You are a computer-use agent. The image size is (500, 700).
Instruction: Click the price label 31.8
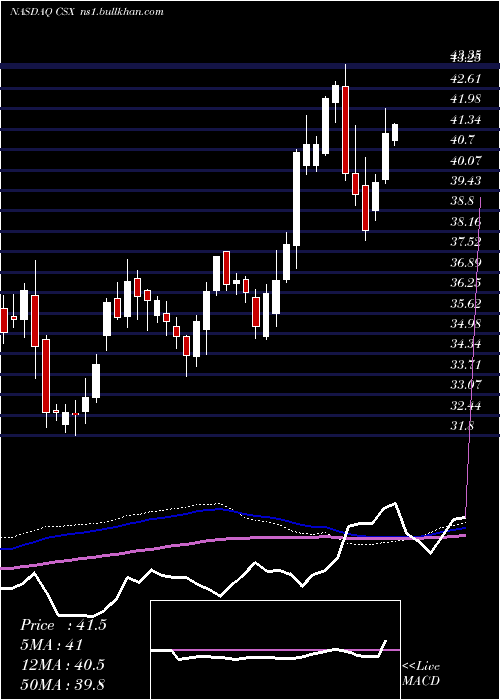pyautogui.click(x=462, y=426)
